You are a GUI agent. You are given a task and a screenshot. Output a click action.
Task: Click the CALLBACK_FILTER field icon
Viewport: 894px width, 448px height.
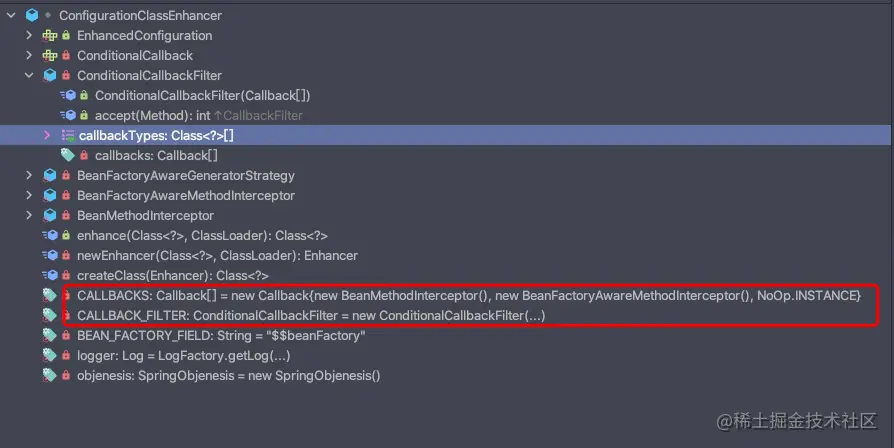[50, 315]
